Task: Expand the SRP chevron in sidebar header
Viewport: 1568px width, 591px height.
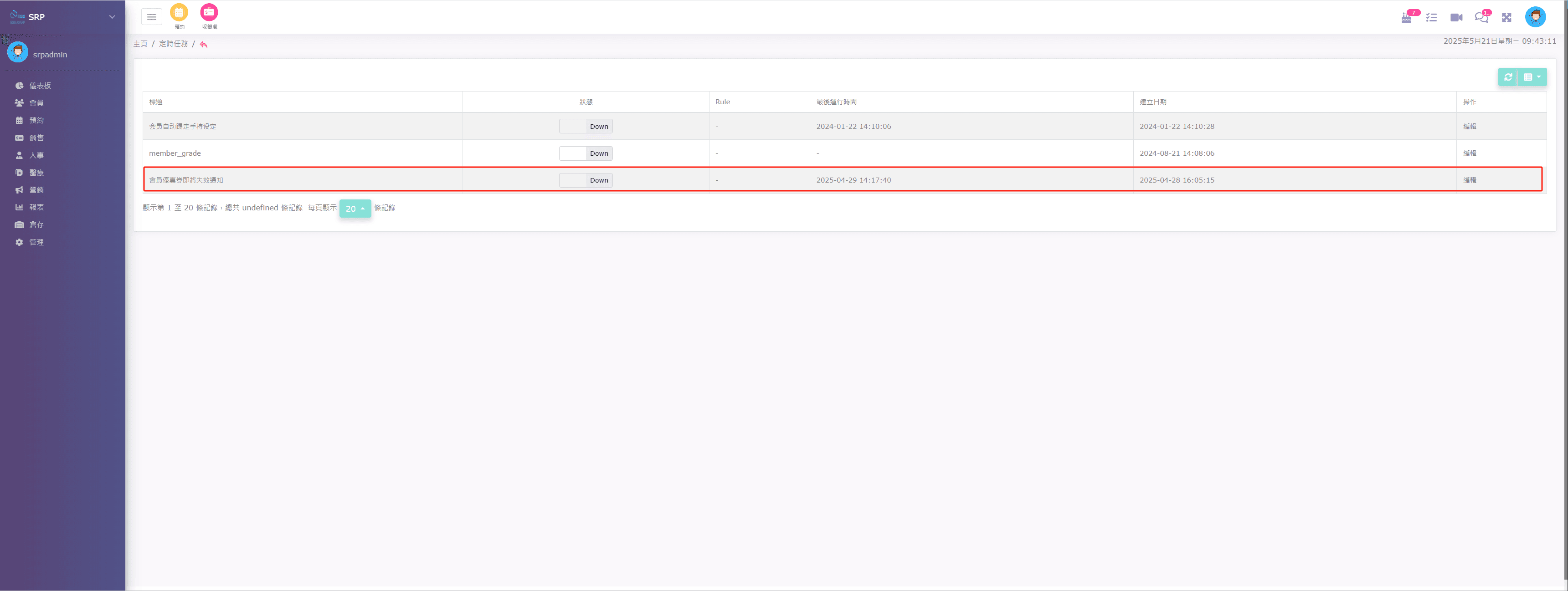Action: tap(112, 17)
